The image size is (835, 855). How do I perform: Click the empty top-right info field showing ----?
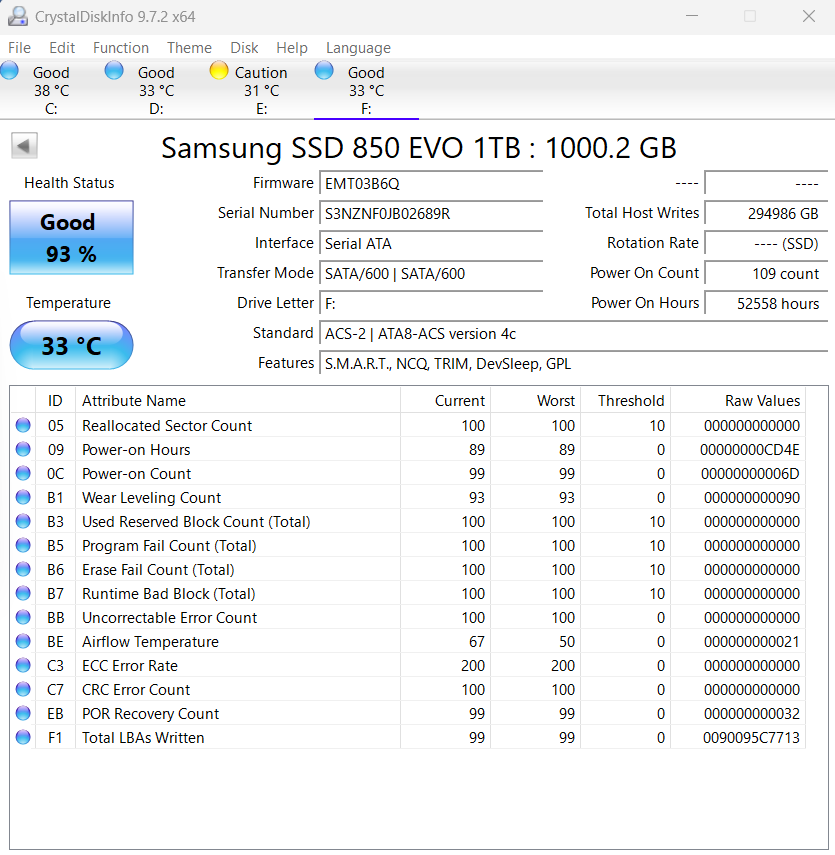(766, 183)
